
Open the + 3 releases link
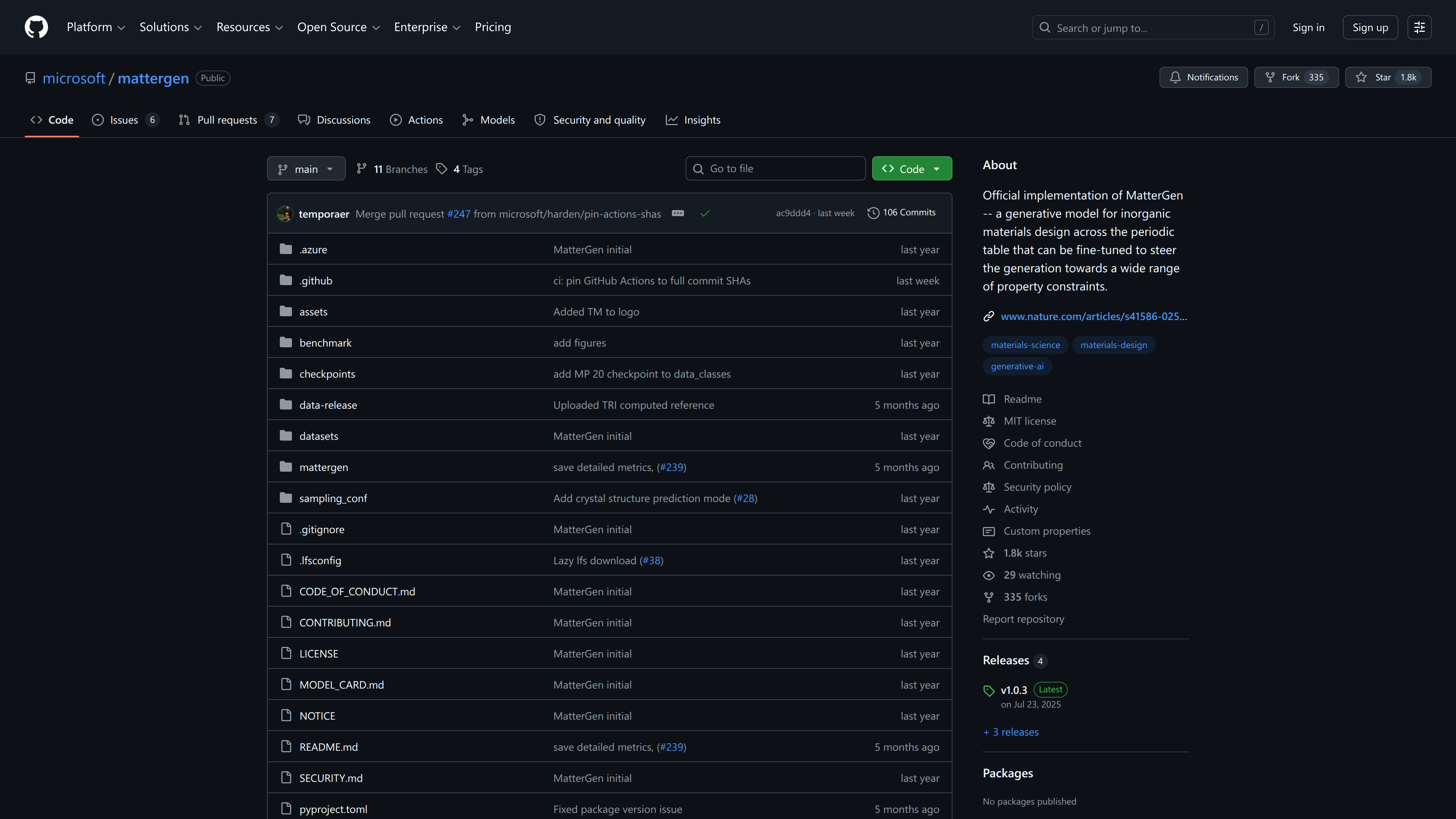coord(1010,732)
